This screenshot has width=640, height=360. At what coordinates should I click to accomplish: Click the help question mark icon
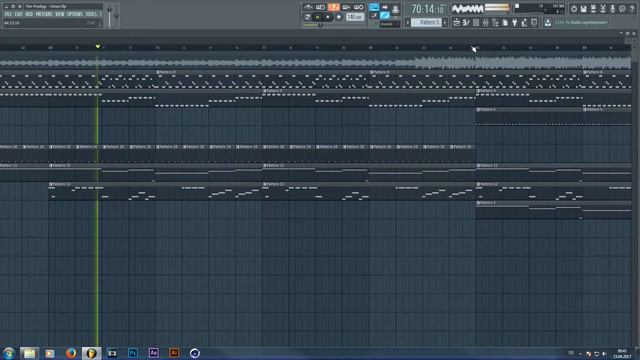pos(632,9)
